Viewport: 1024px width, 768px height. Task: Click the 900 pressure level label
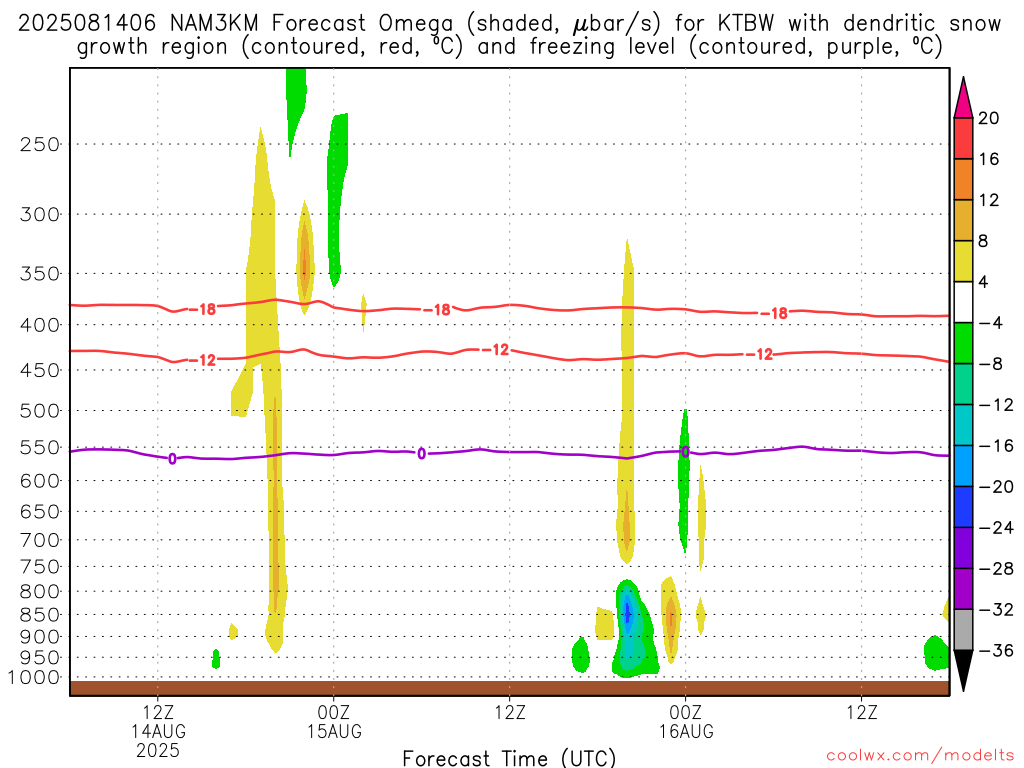coord(40,637)
